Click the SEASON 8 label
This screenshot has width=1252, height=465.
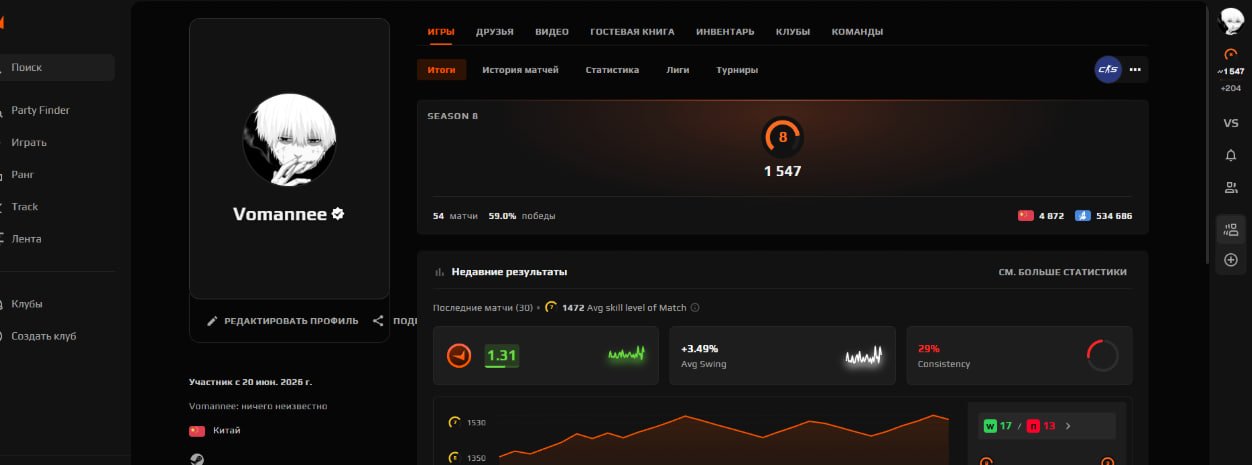pos(453,116)
